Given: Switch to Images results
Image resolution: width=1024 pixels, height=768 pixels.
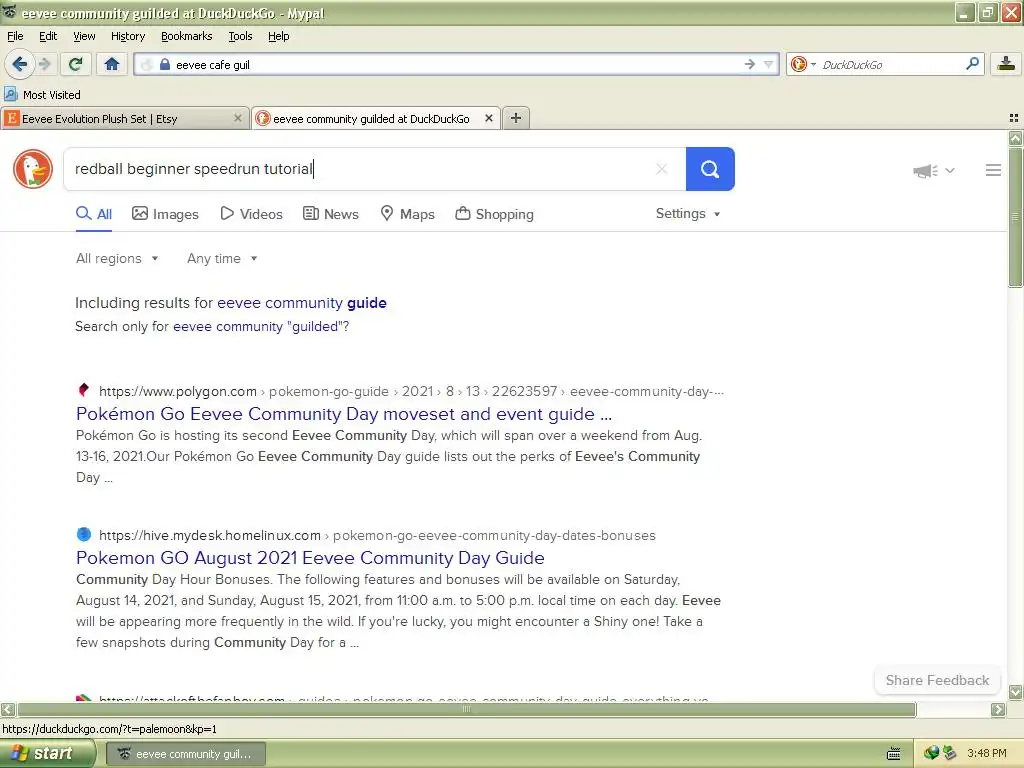Looking at the screenshot, I should [x=165, y=214].
